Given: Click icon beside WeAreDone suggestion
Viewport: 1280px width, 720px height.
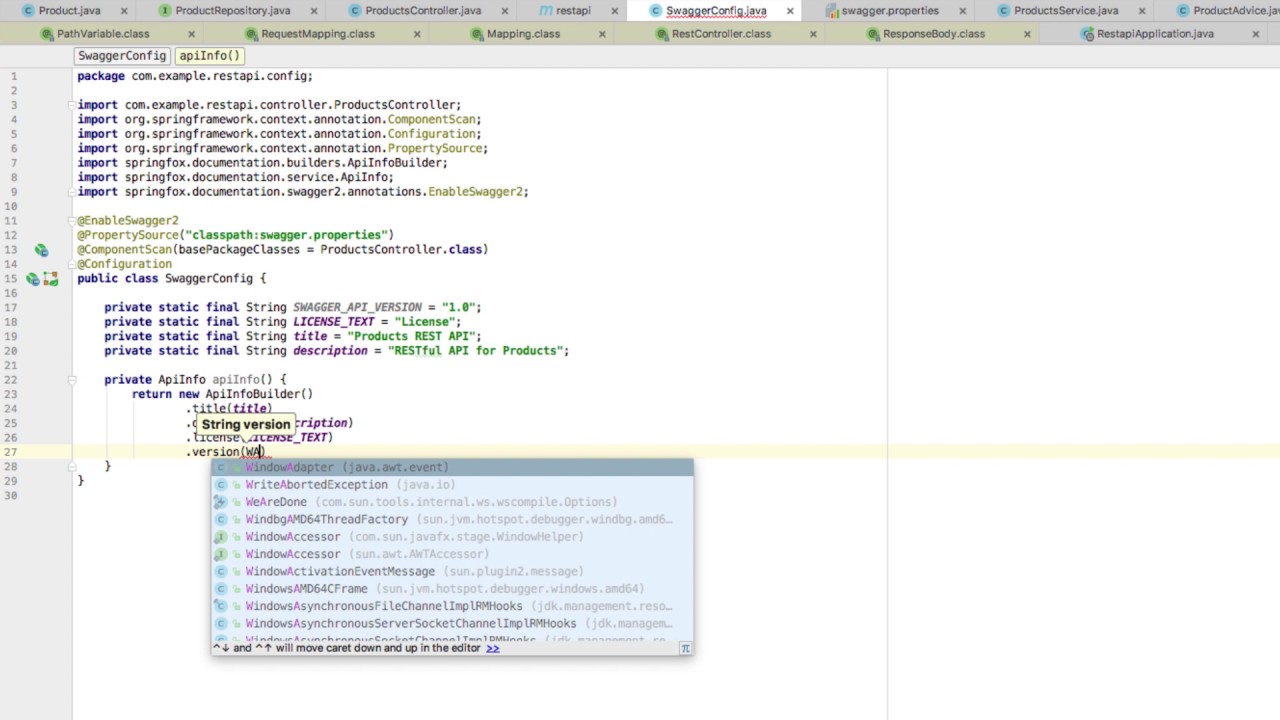Looking at the screenshot, I should coord(222,502).
